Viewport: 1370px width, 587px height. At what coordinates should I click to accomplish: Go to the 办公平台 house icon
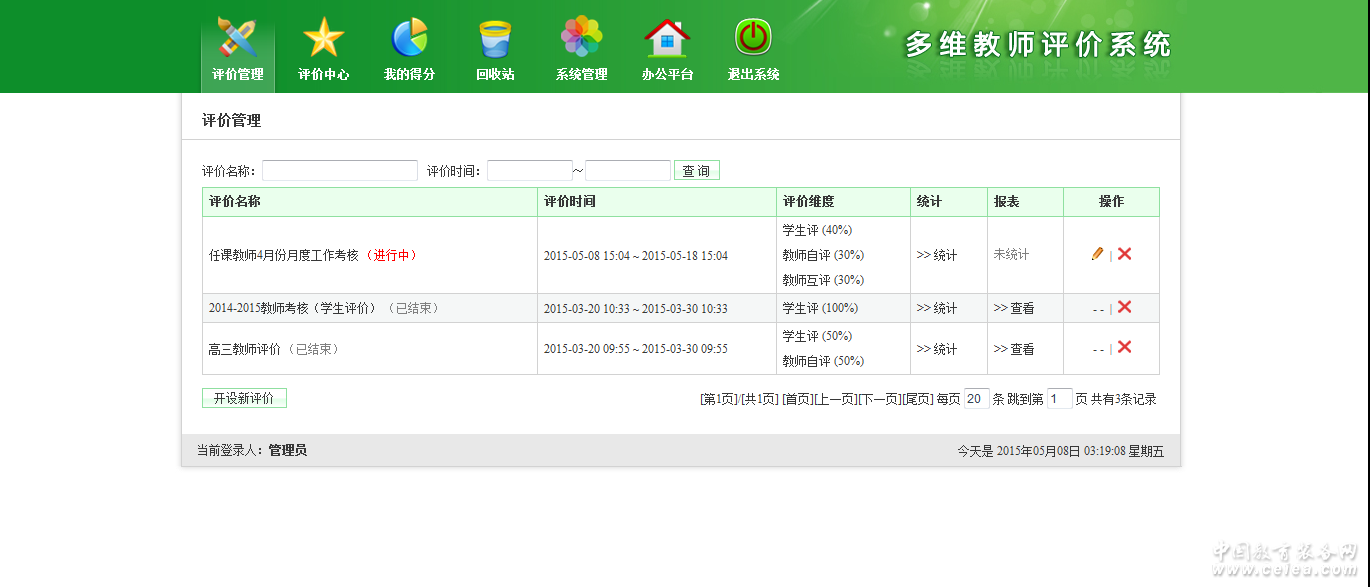pyautogui.click(x=667, y=39)
